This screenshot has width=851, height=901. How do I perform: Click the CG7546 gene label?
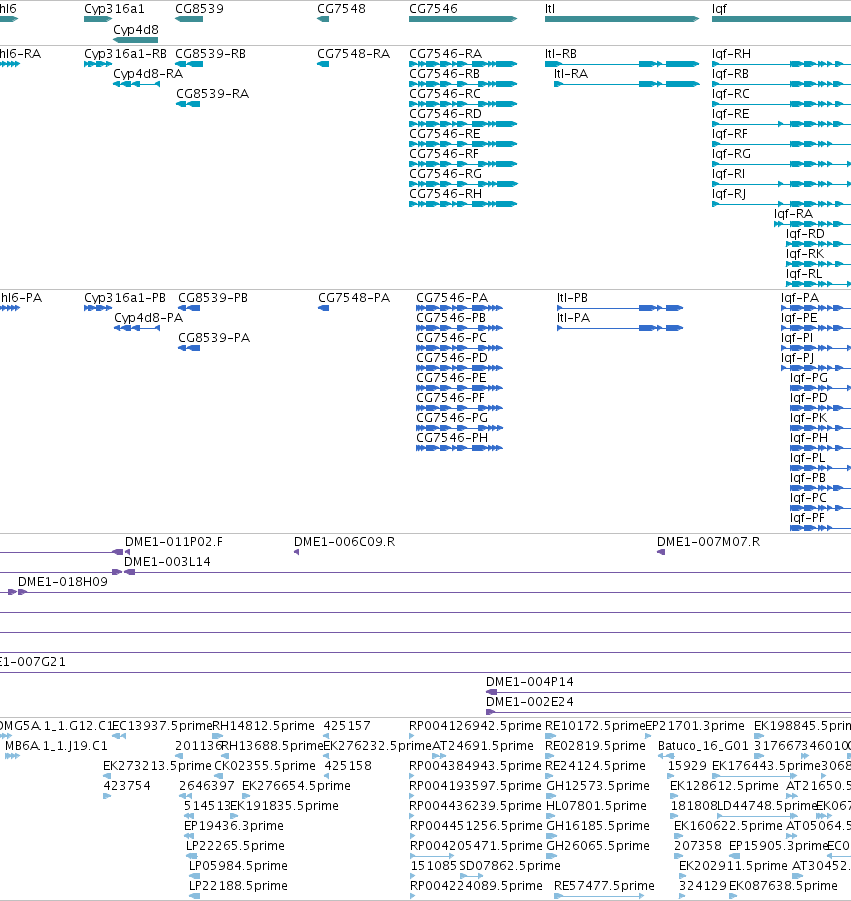click(x=433, y=9)
